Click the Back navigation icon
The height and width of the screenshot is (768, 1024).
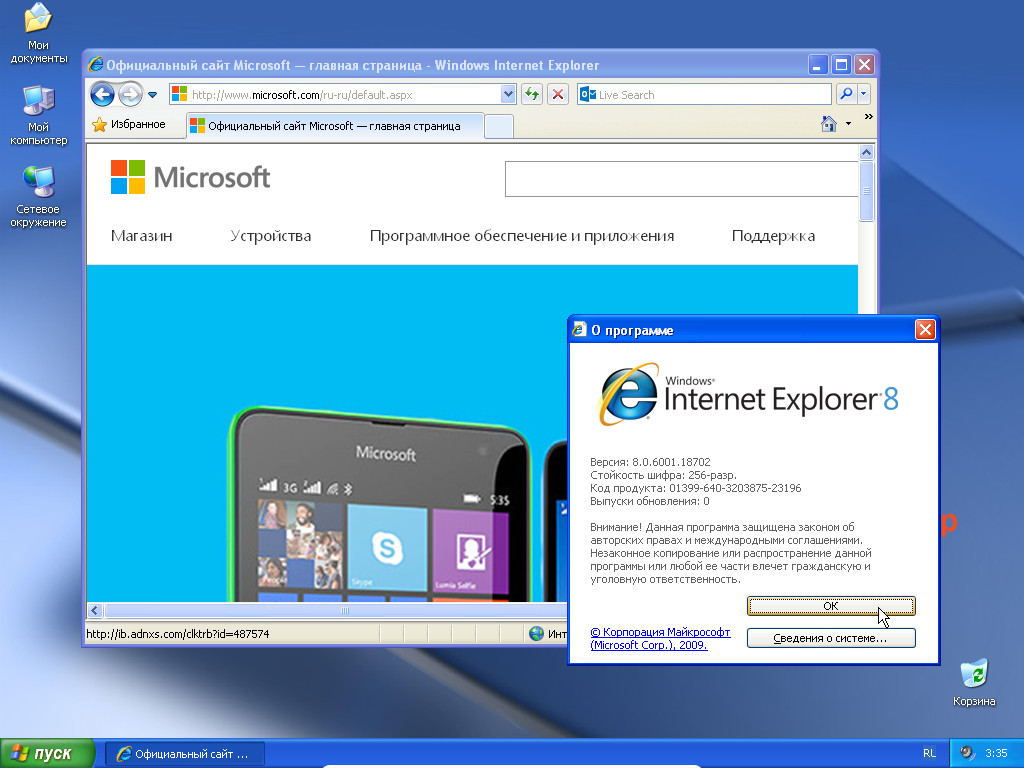[x=102, y=93]
